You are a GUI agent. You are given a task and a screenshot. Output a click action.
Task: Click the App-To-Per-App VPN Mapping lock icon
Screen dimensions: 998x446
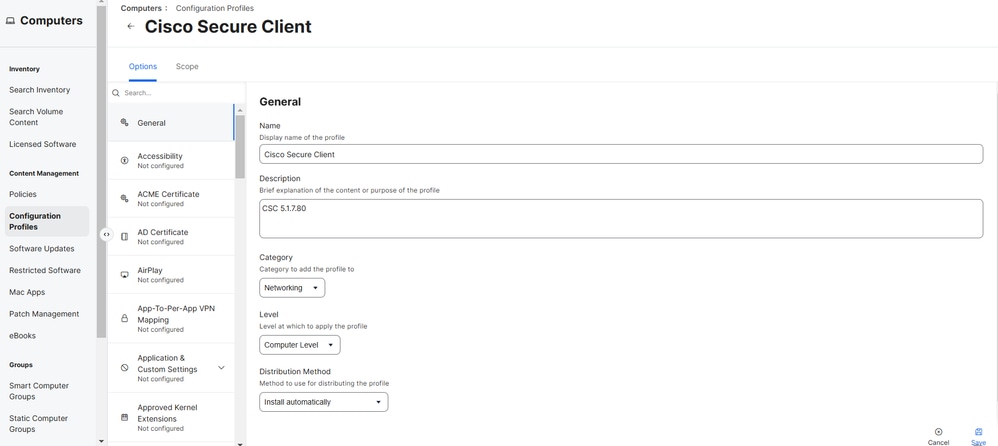pos(124,319)
